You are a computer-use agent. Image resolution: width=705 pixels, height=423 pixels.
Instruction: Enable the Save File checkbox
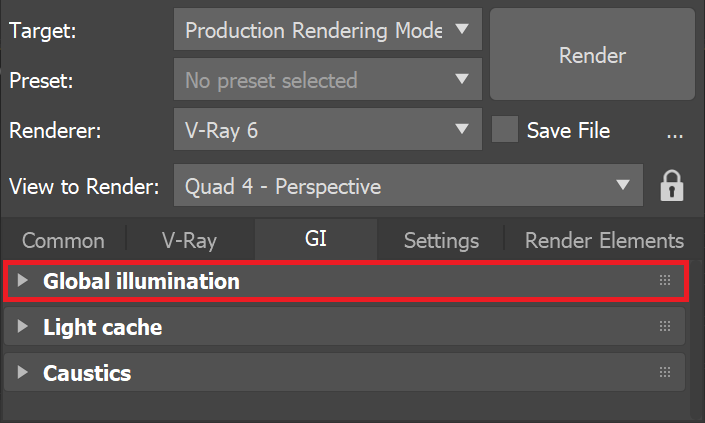pyautogui.click(x=504, y=129)
